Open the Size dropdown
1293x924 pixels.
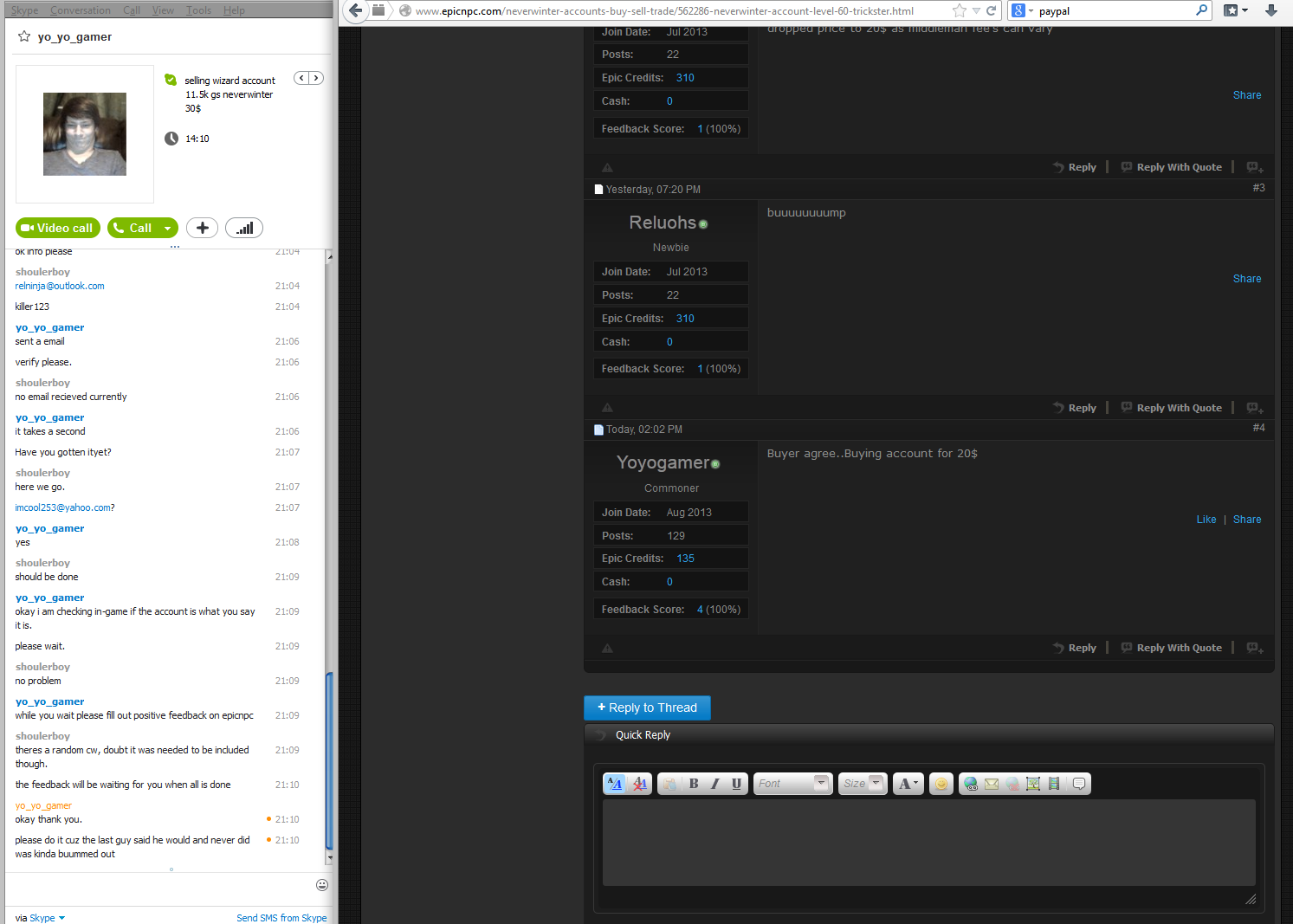(863, 784)
